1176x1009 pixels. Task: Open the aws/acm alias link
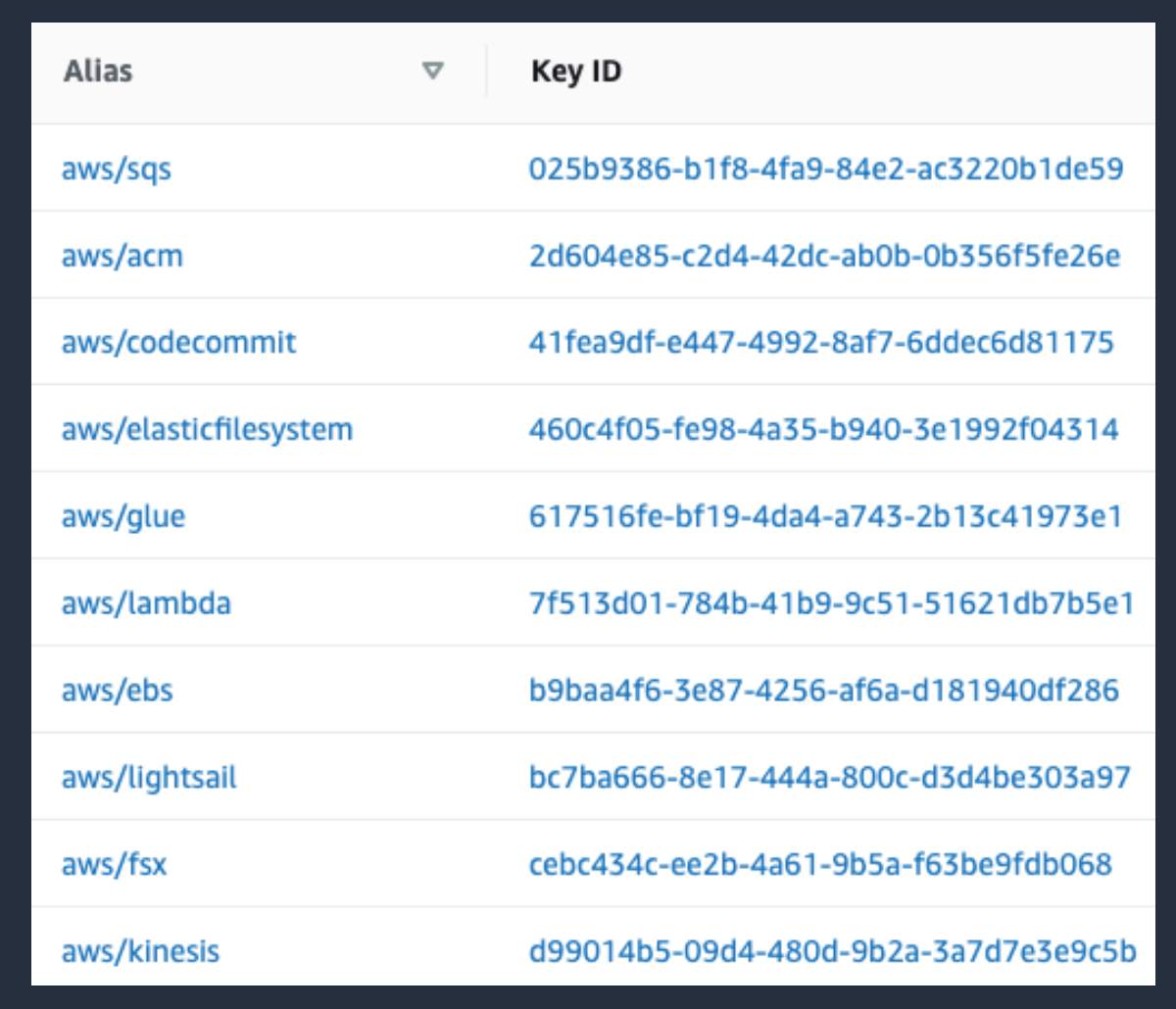(x=122, y=256)
